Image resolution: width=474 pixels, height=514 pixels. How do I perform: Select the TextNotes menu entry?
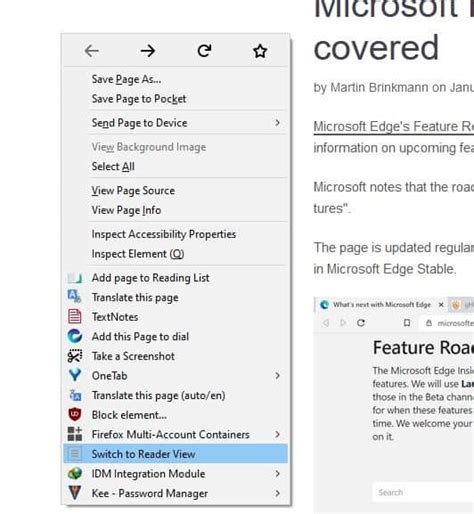point(175,317)
